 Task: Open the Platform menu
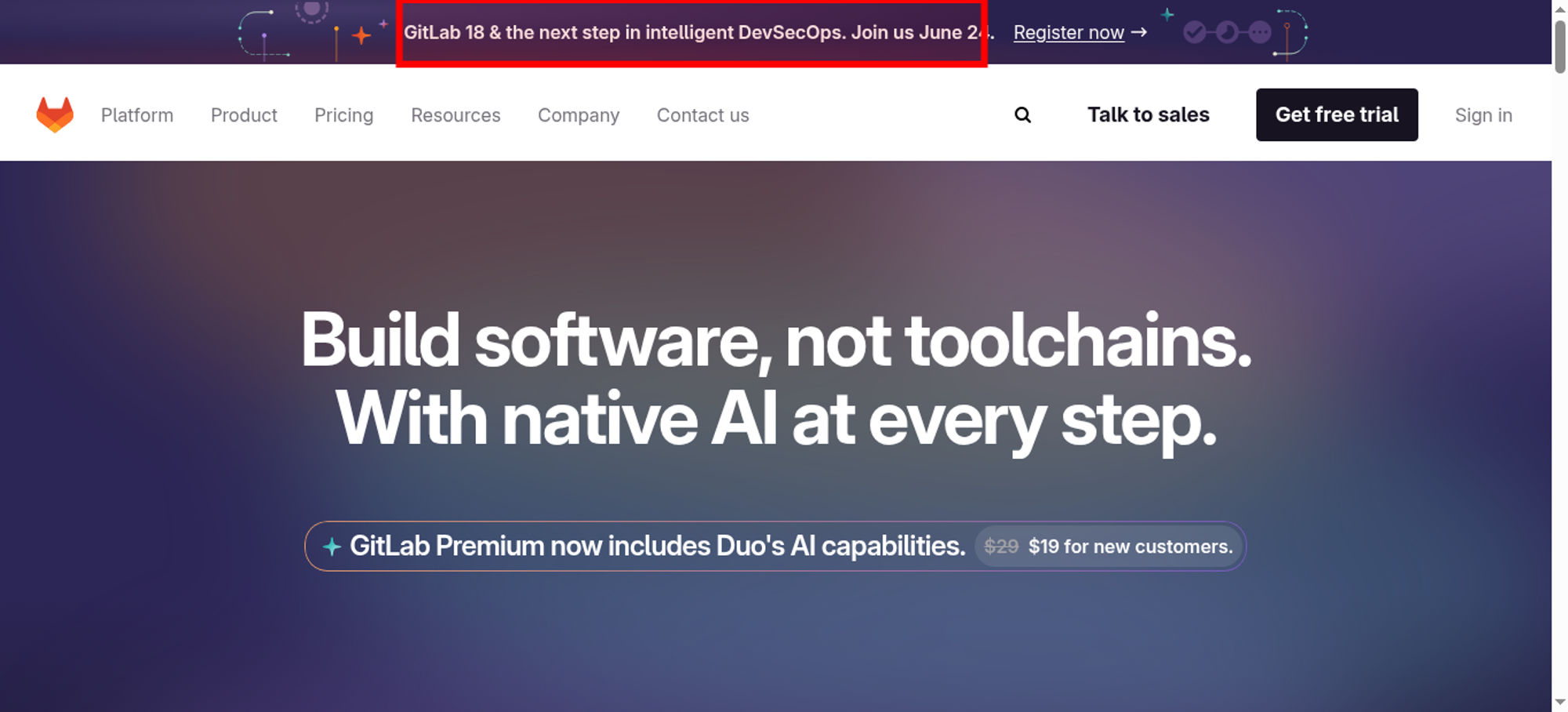[137, 114]
